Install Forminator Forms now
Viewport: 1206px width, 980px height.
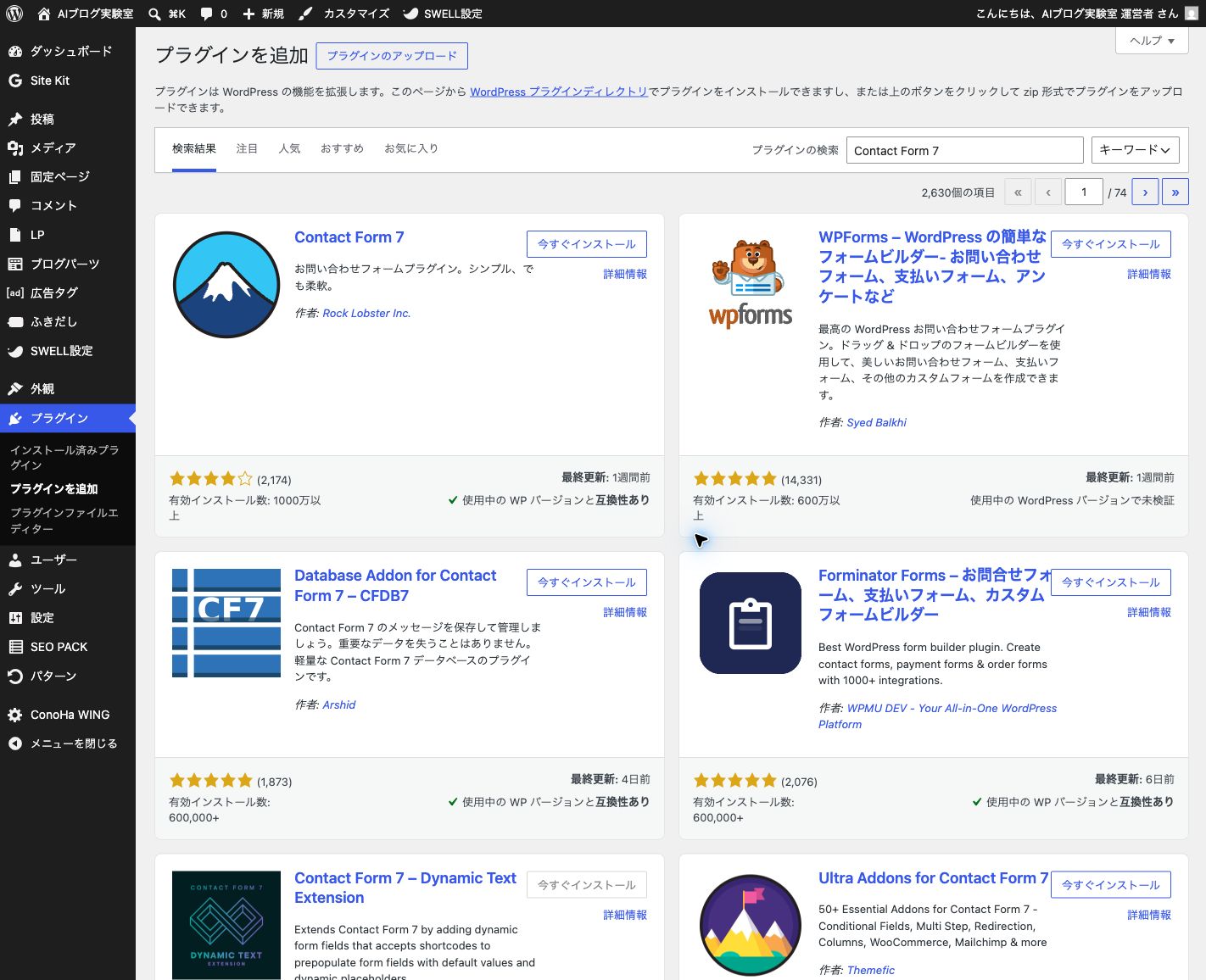click(x=1111, y=582)
